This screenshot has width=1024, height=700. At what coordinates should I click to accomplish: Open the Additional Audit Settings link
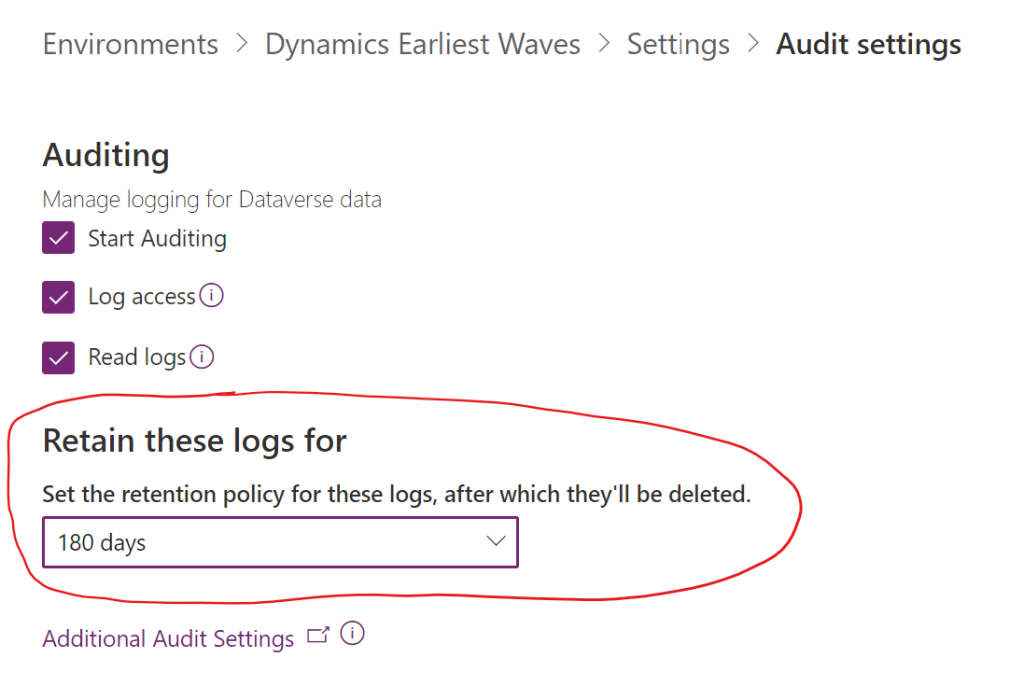click(168, 638)
